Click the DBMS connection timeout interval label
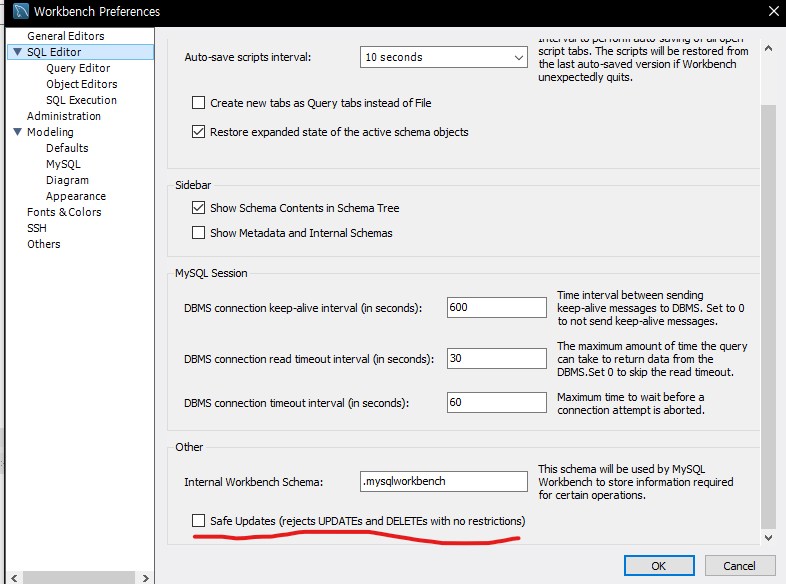Viewport: 786px width, 584px height. [x=296, y=403]
